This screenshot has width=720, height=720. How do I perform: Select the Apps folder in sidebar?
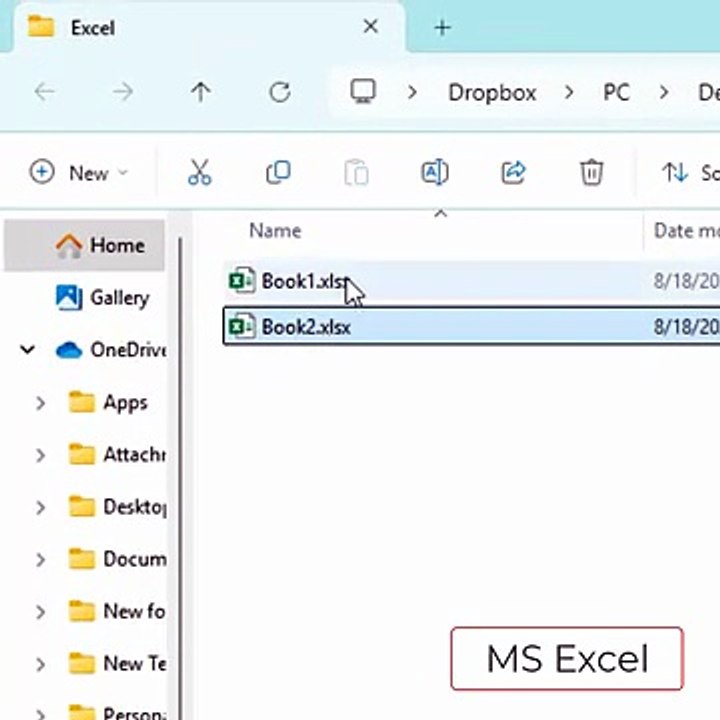click(108, 403)
